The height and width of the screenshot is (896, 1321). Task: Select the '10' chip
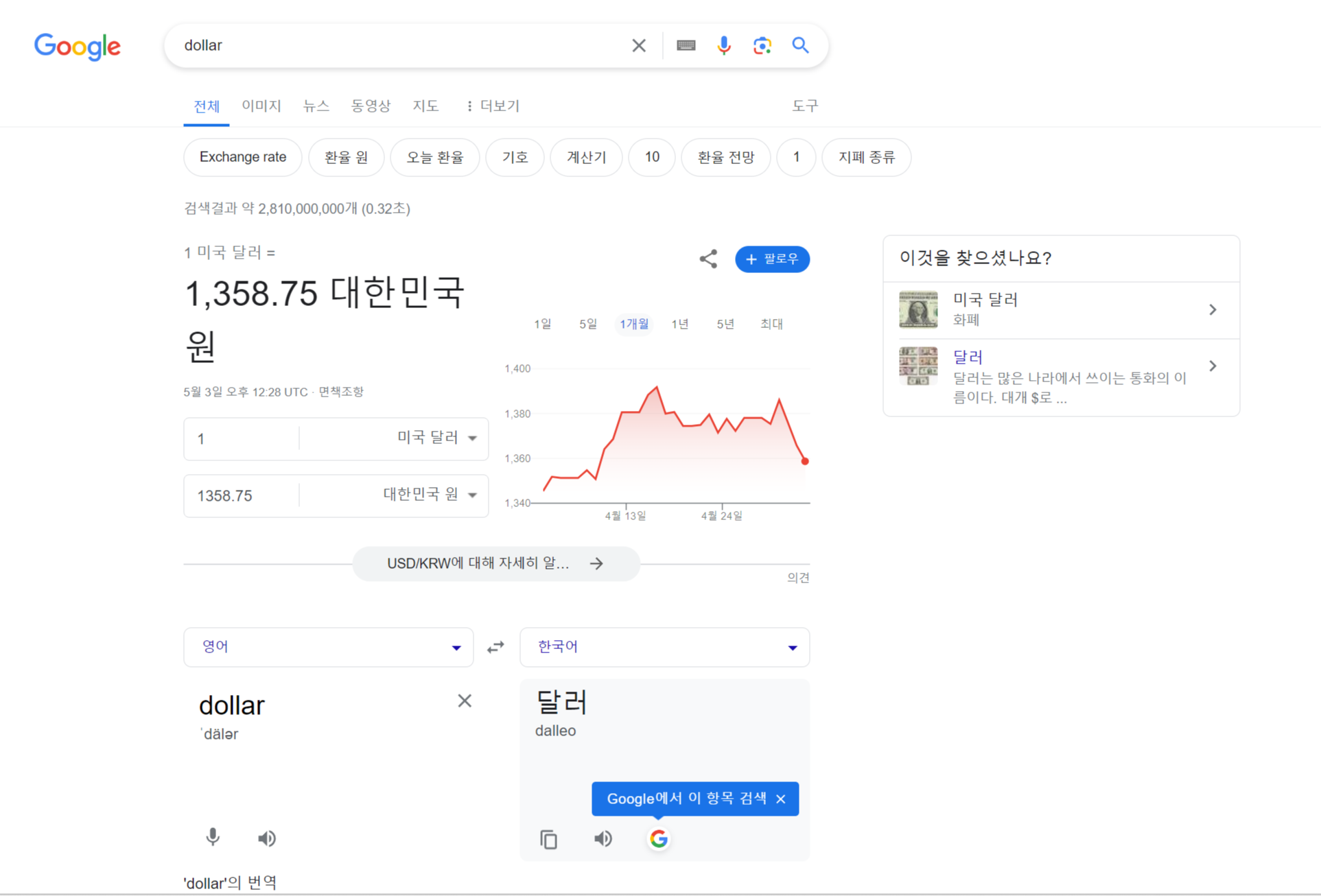(x=652, y=157)
